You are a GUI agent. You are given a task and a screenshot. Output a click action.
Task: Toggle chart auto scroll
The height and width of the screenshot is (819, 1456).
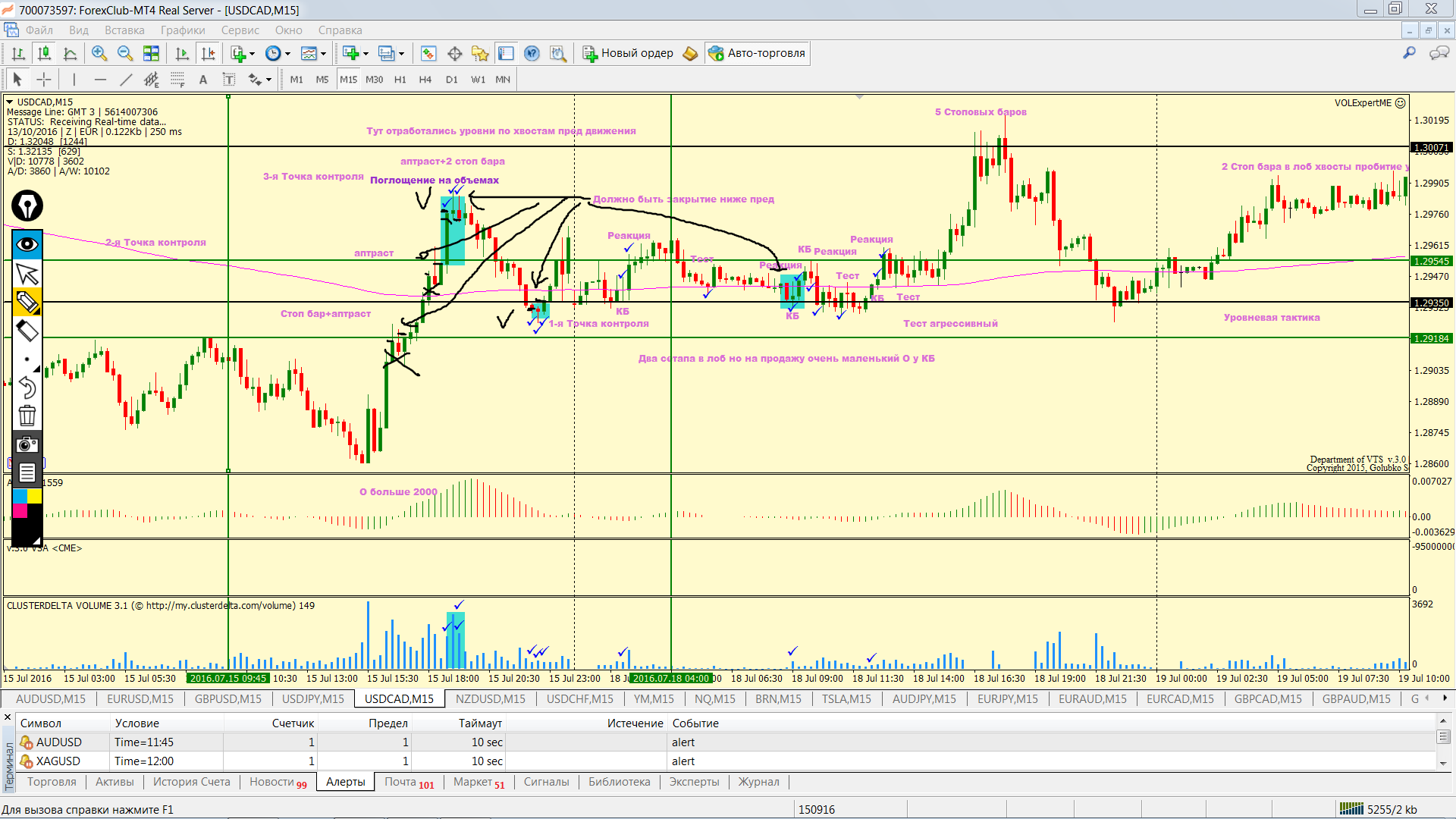pos(182,53)
